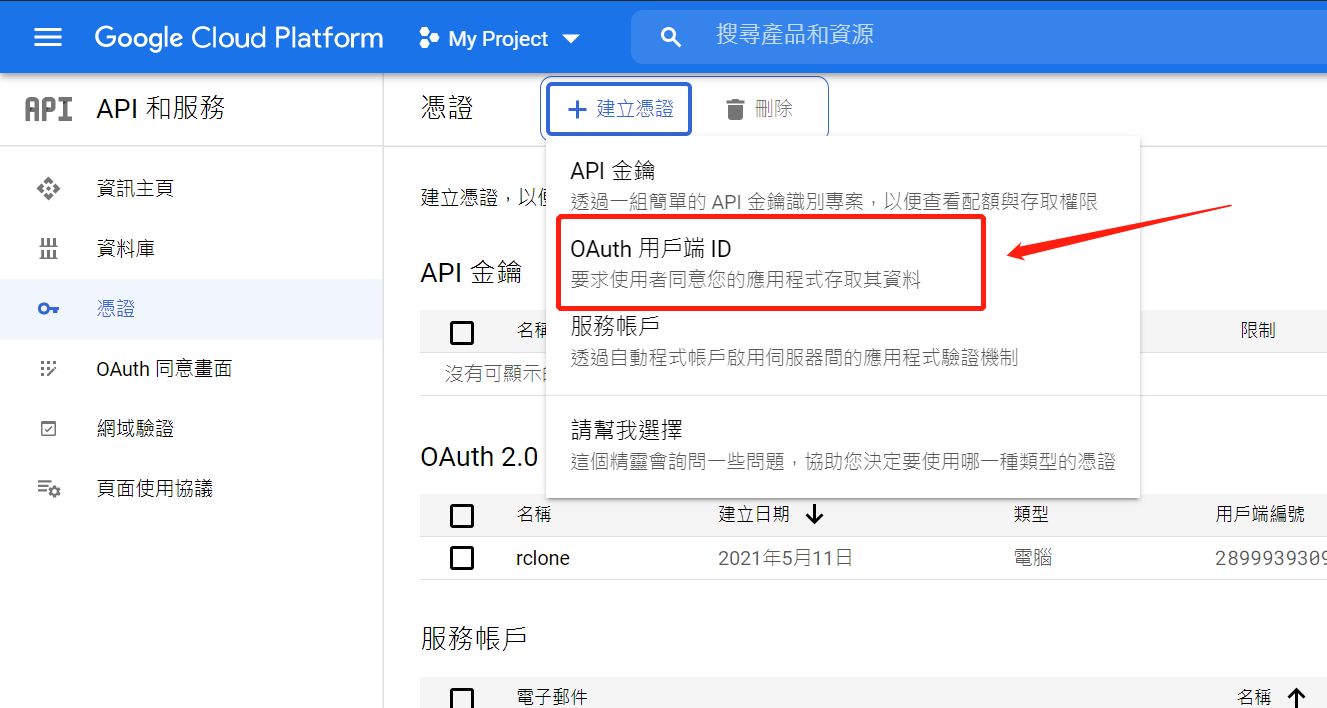Open the rclone client entry
Screen dimensions: 1327x708
(543, 558)
